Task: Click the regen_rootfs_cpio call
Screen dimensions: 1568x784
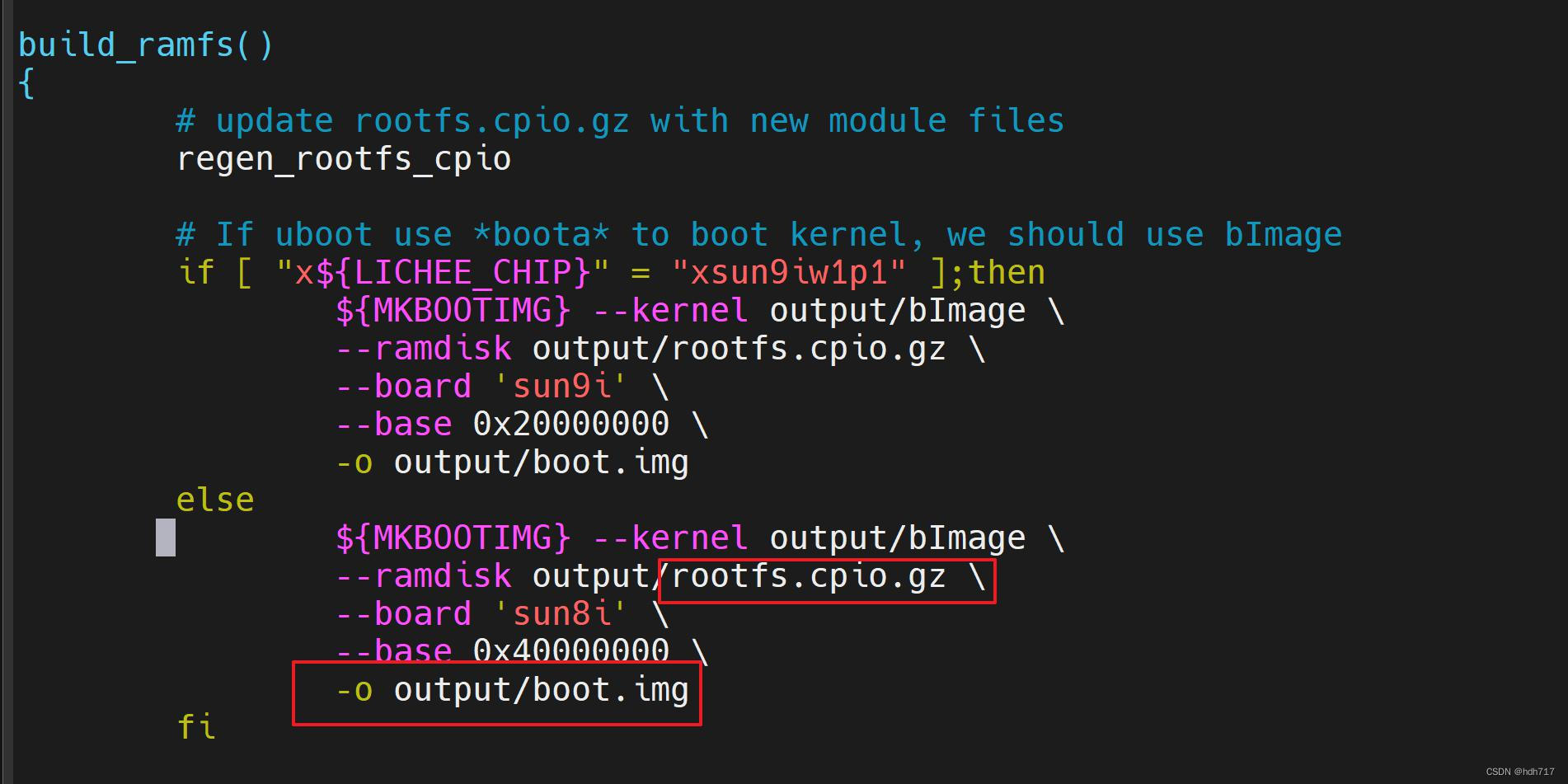Action: point(344,158)
